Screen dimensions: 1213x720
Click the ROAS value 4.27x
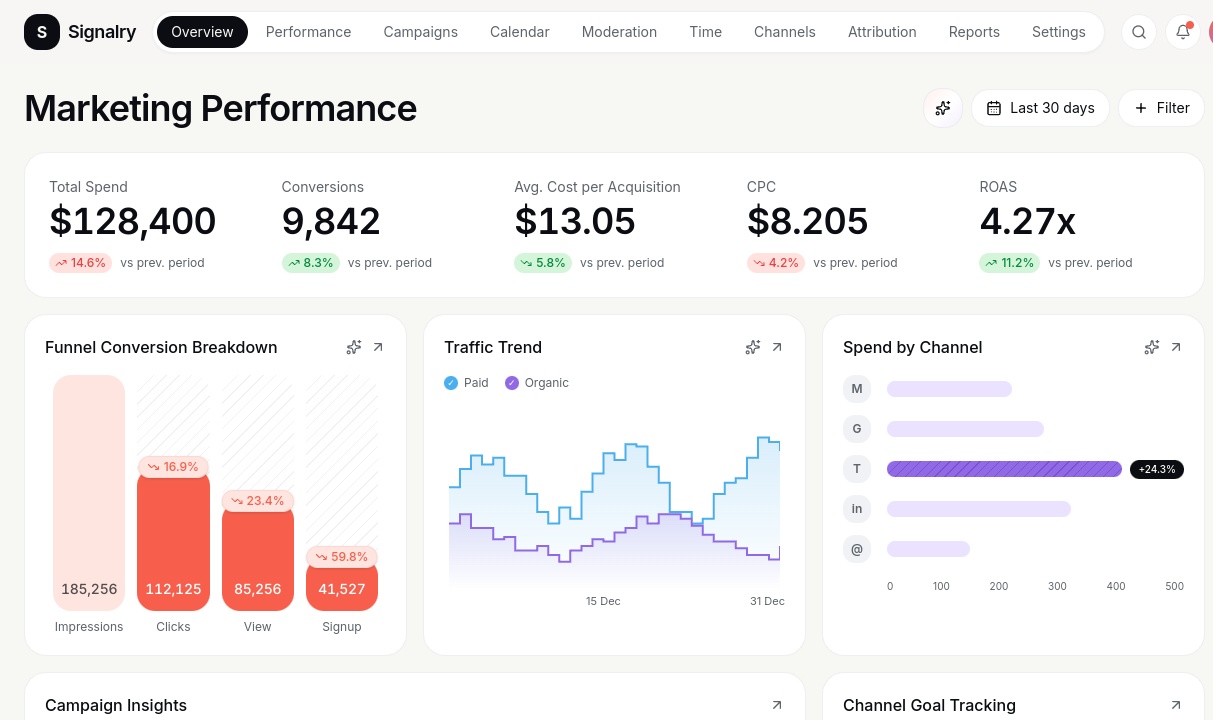(x=1028, y=222)
